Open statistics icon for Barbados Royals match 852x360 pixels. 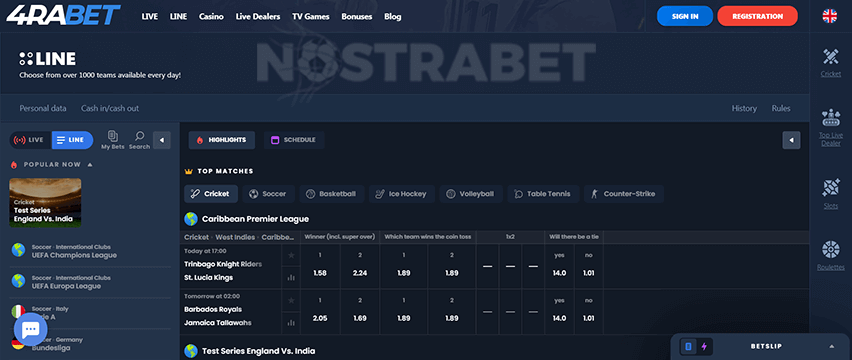291,323
